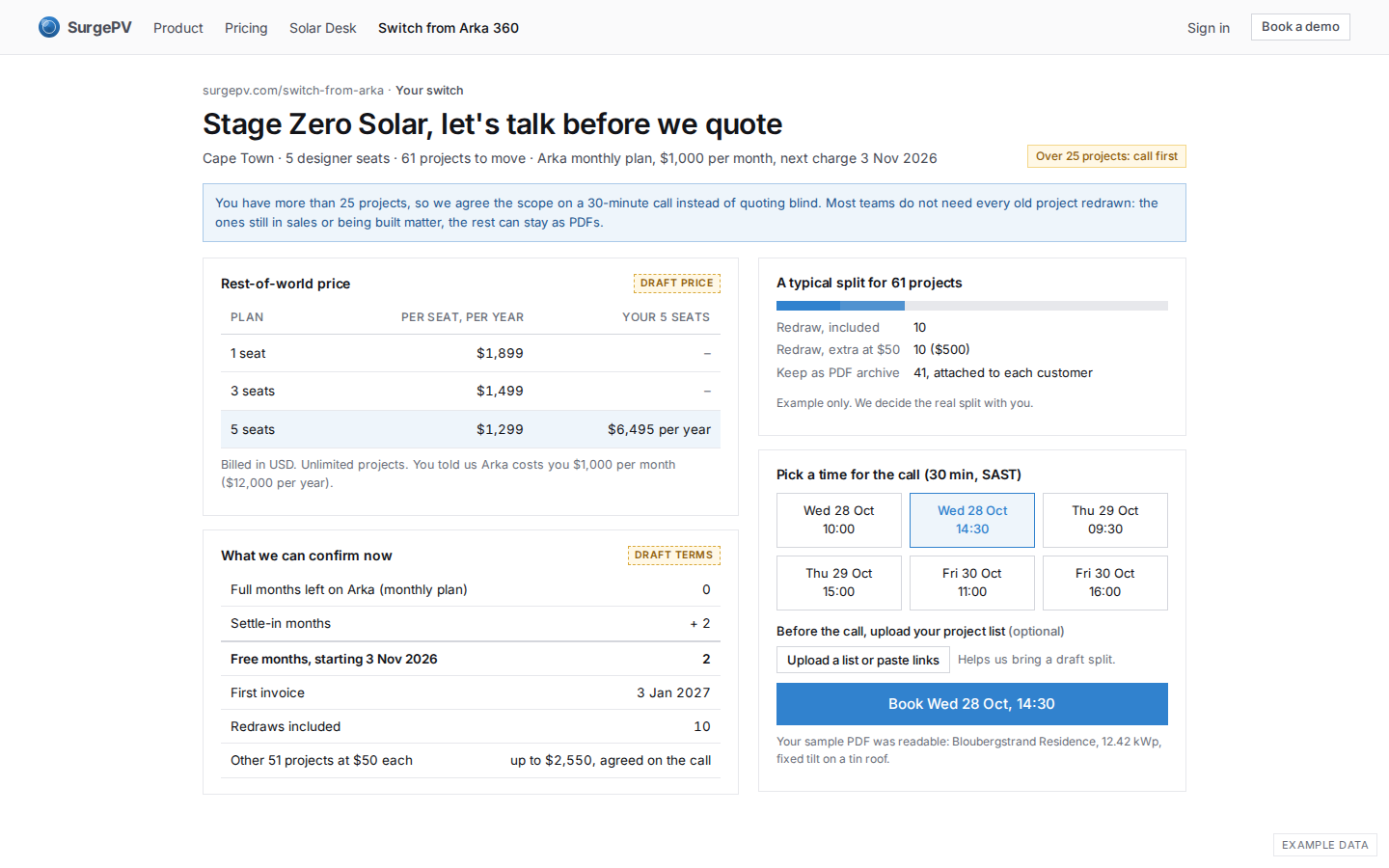Click up to $2,550, agreed on the call
This screenshot has height=868, width=1389.
(x=611, y=760)
